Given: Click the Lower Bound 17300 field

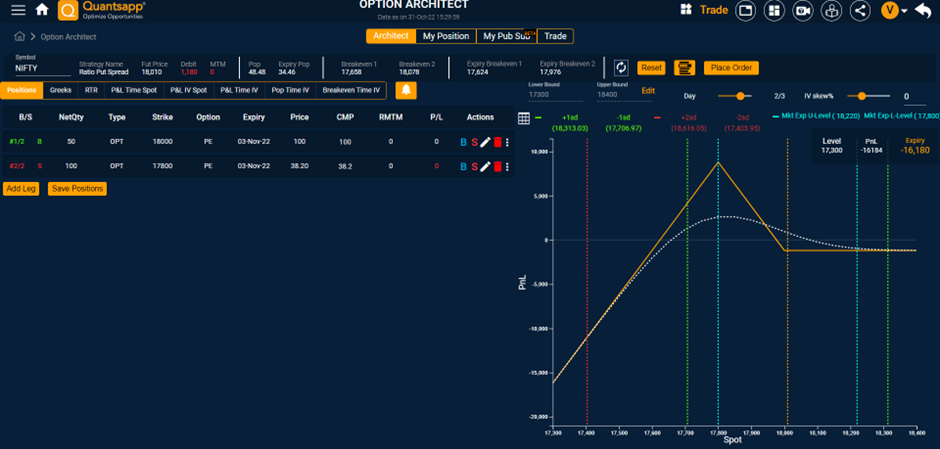Looking at the screenshot, I should [x=556, y=95].
